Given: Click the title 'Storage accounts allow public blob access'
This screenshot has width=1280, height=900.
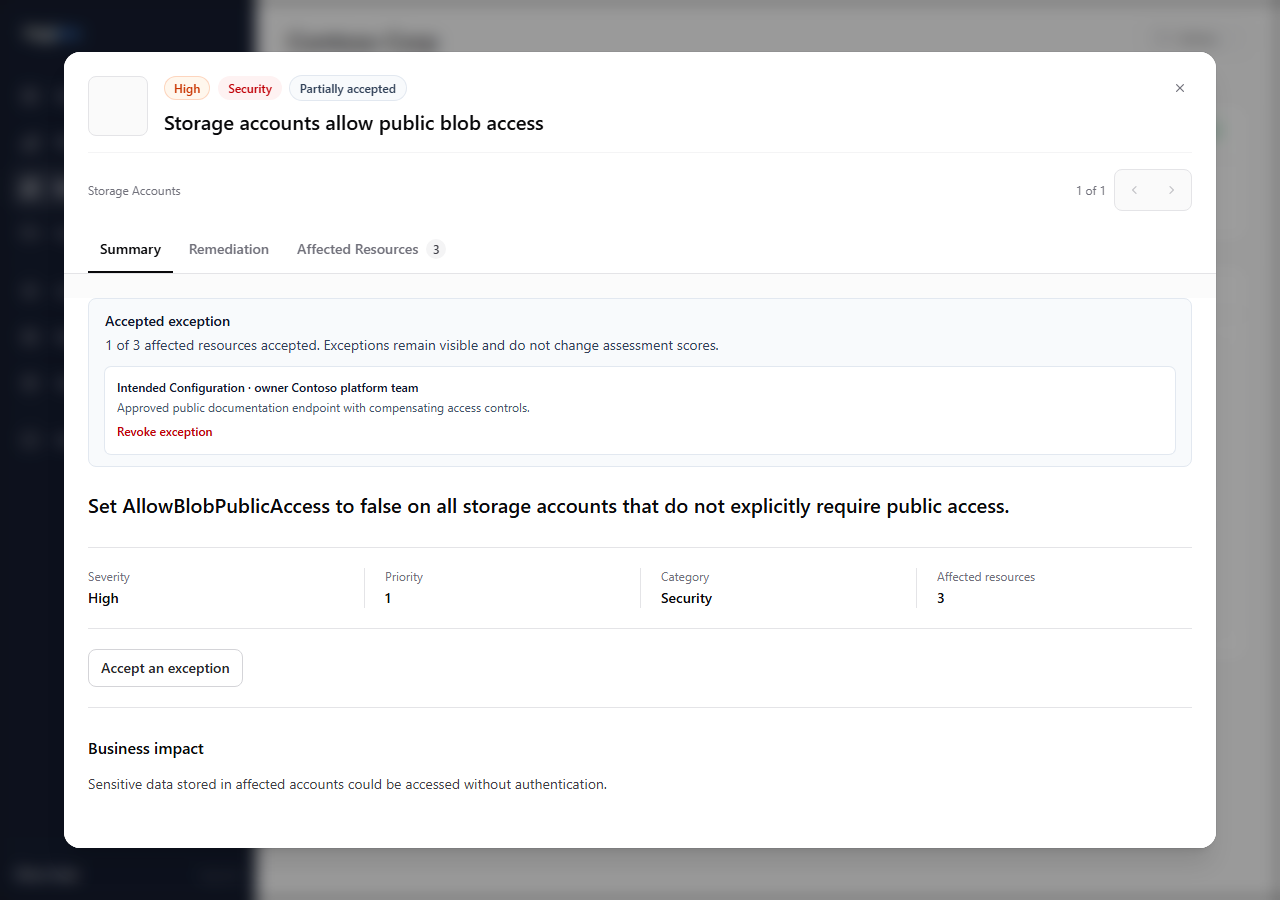Looking at the screenshot, I should click(354, 124).
